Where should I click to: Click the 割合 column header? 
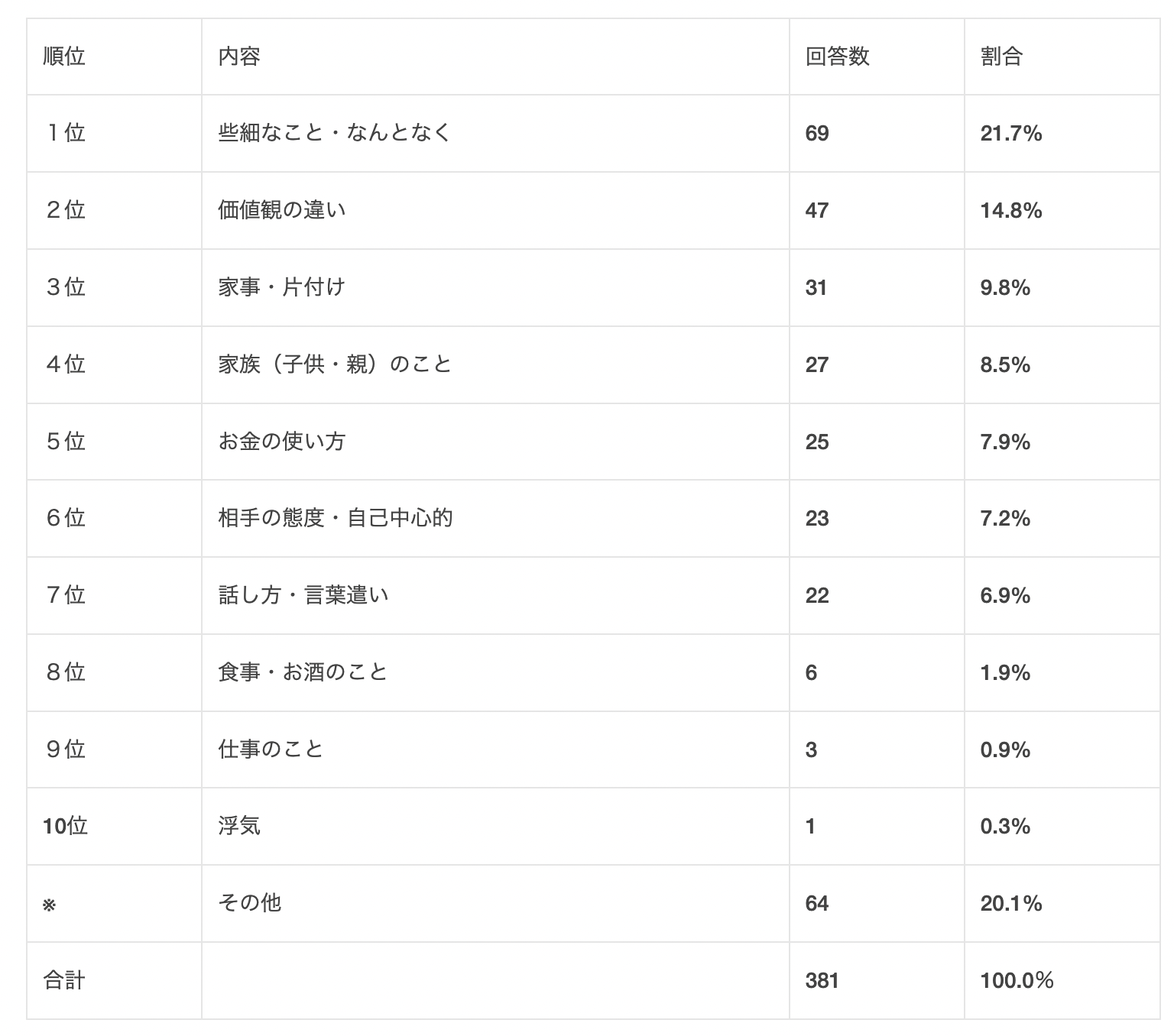click(1001, 57)
